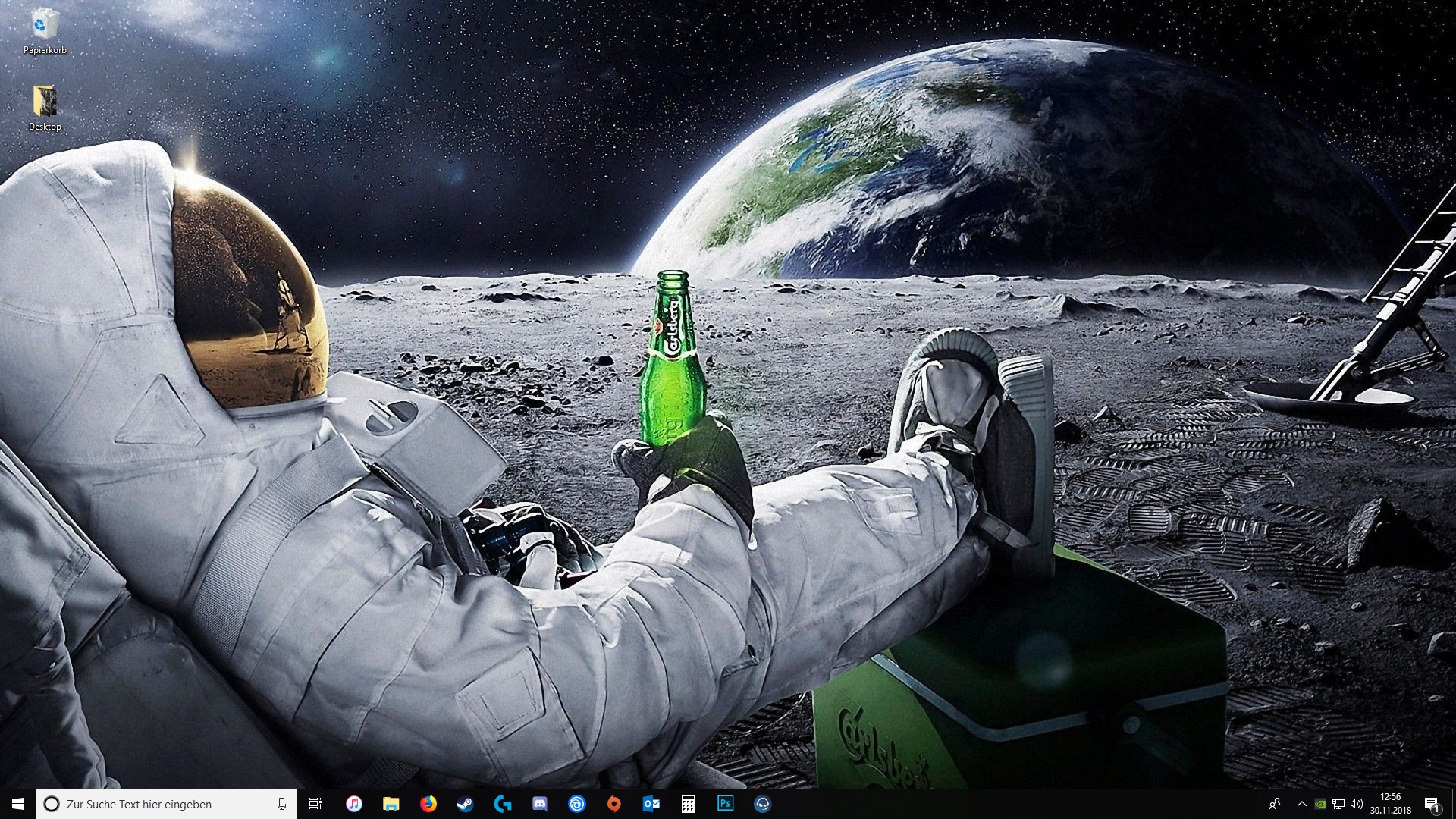This screenshot has width=1456, height=819.
Task: Expand the hidden system tray icons
Action: point(1302,804)
